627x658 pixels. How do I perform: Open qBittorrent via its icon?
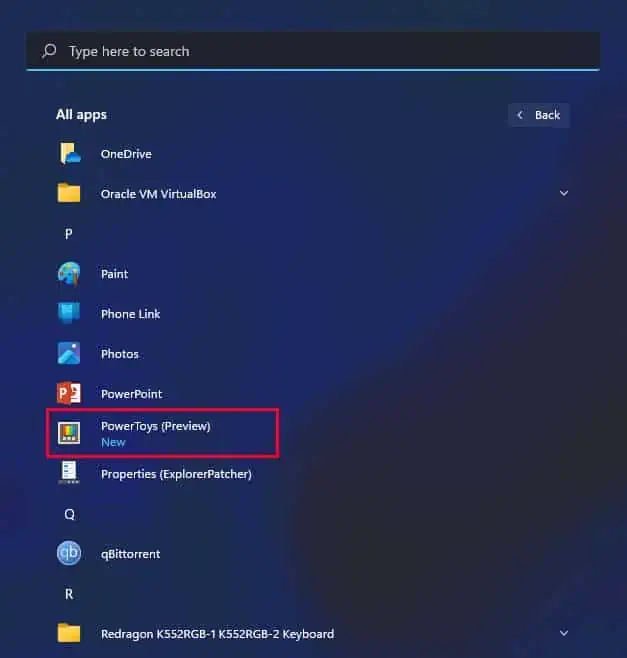(x=69, y=553)
